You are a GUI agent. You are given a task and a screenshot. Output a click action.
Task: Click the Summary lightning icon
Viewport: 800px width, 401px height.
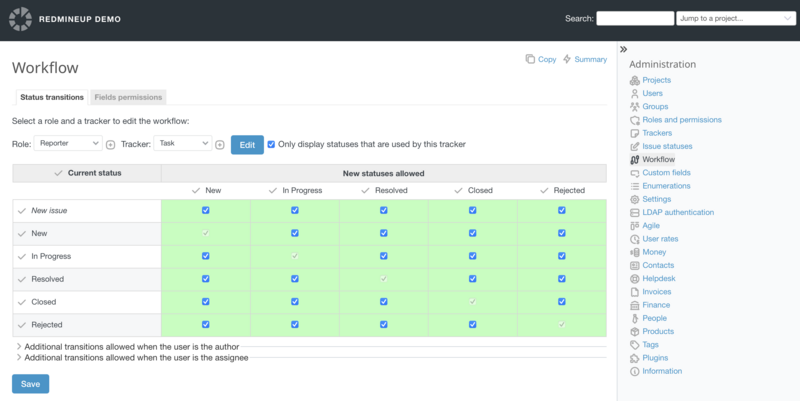tap(568, 59)
